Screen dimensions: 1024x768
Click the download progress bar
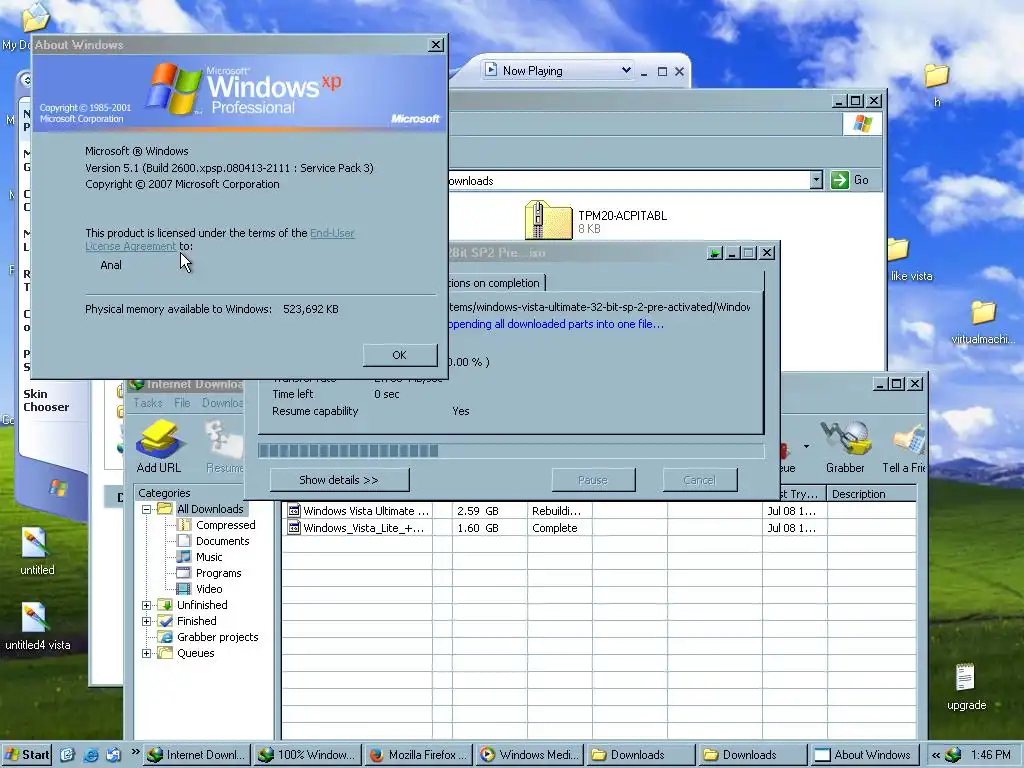[x=511, y=451]
